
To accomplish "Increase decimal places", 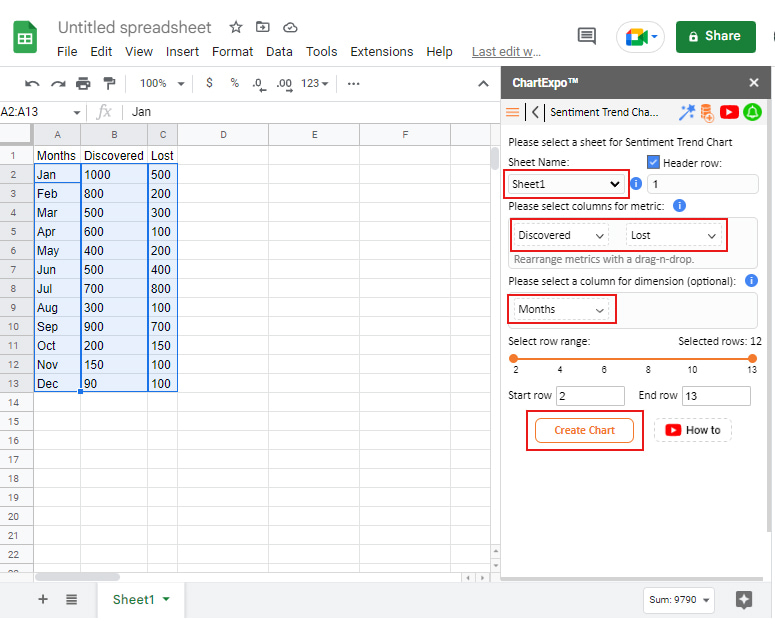I will (x=284, y=84).
